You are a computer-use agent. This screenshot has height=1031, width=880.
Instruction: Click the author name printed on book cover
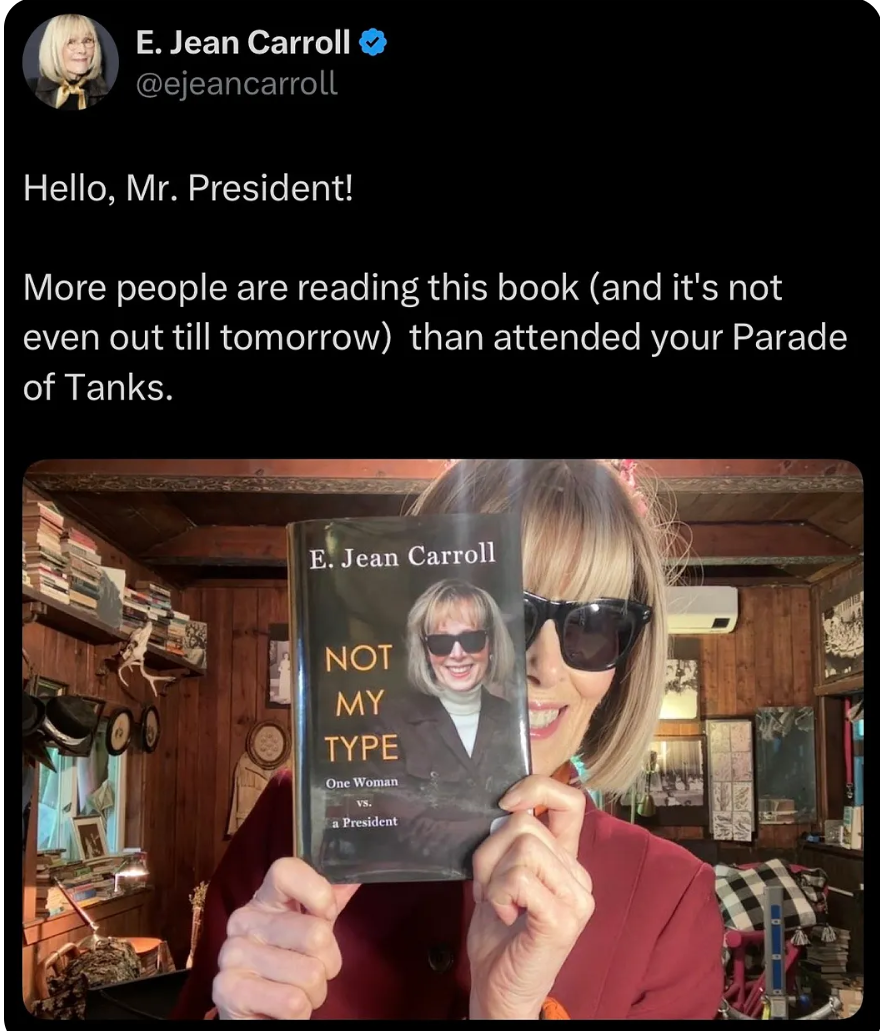403,556
